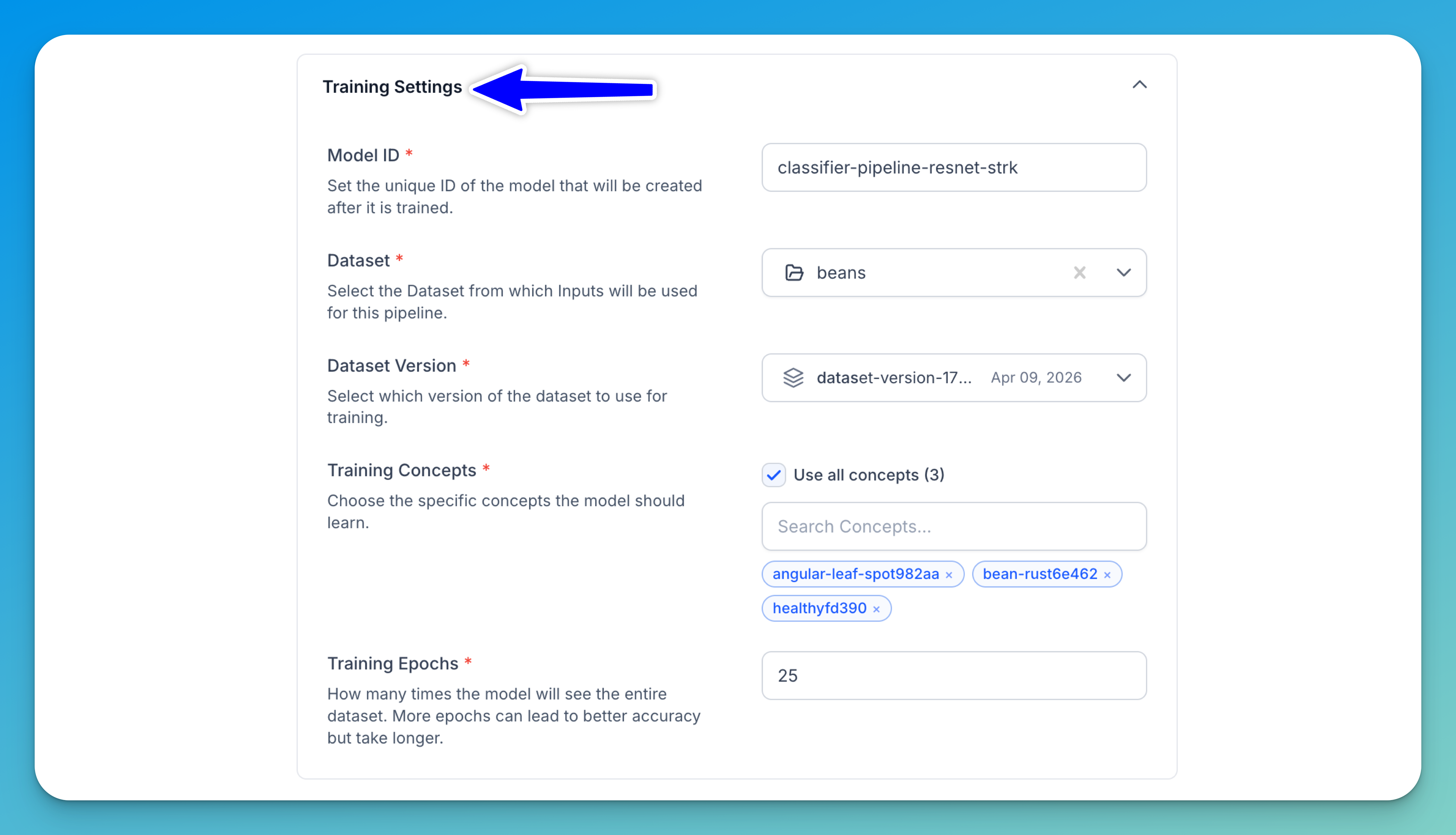This screenshot has height=835, width=1456.
Task: Click the healthyfd390 tag label
Action: [819, 608]
